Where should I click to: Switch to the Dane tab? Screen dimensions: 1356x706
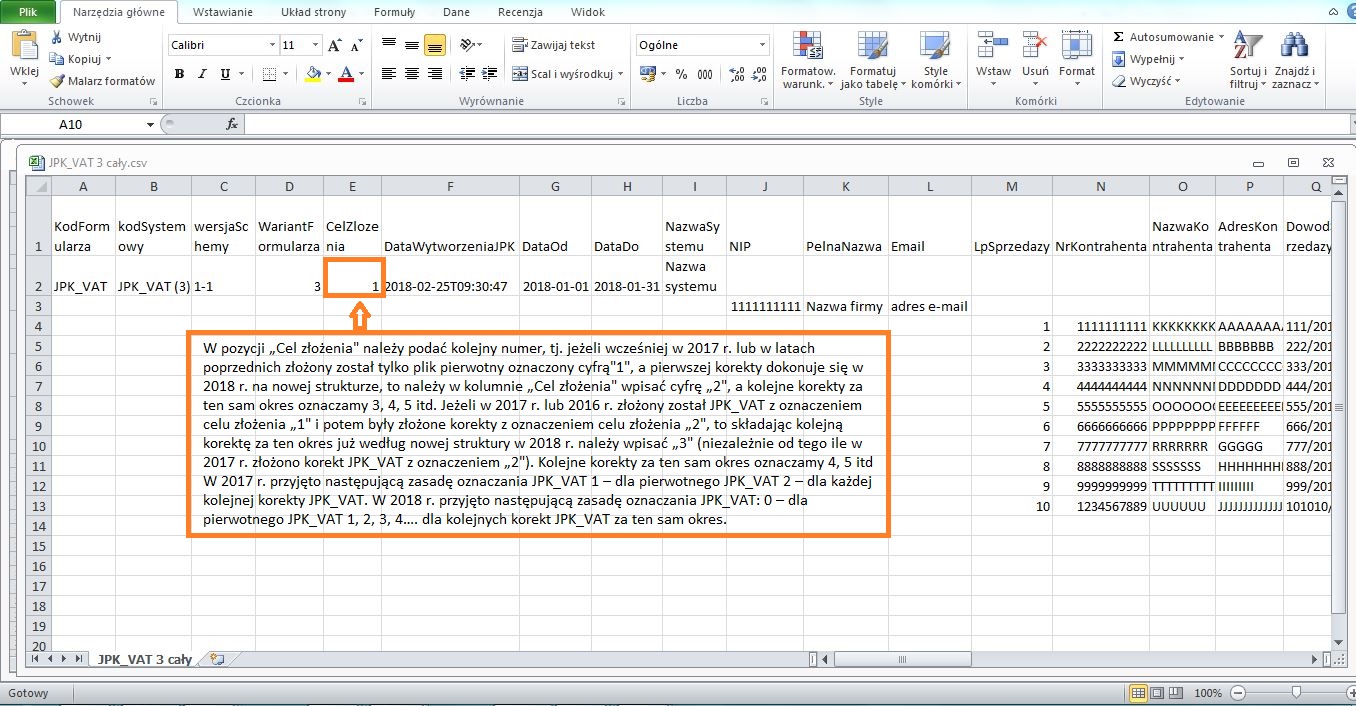click(456, 12)
